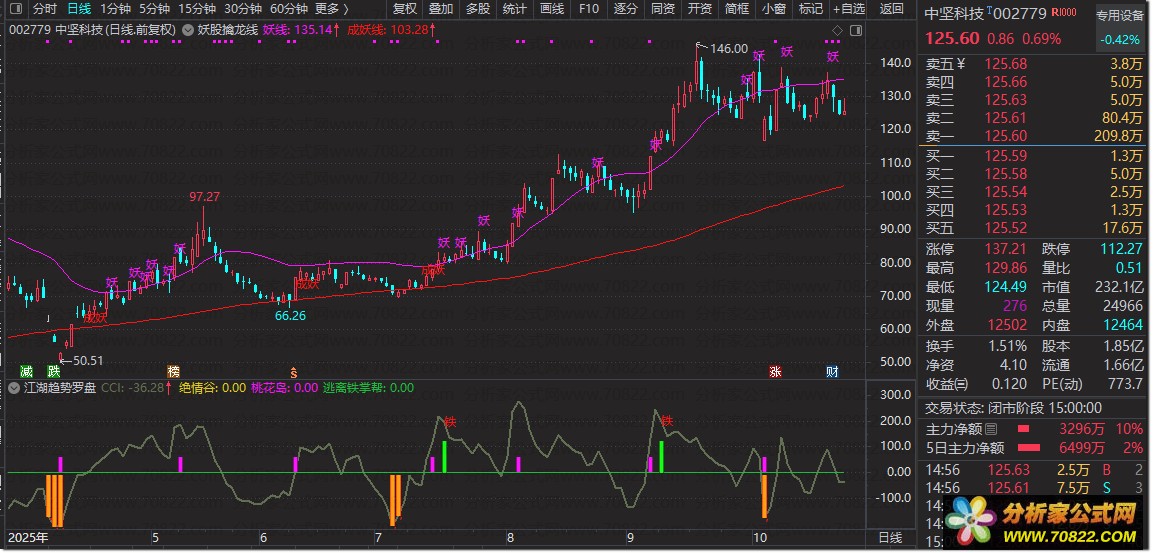1153x553 pixels.
Task: Click the 卖一 125.60 order row
Action: point(1034,135)
